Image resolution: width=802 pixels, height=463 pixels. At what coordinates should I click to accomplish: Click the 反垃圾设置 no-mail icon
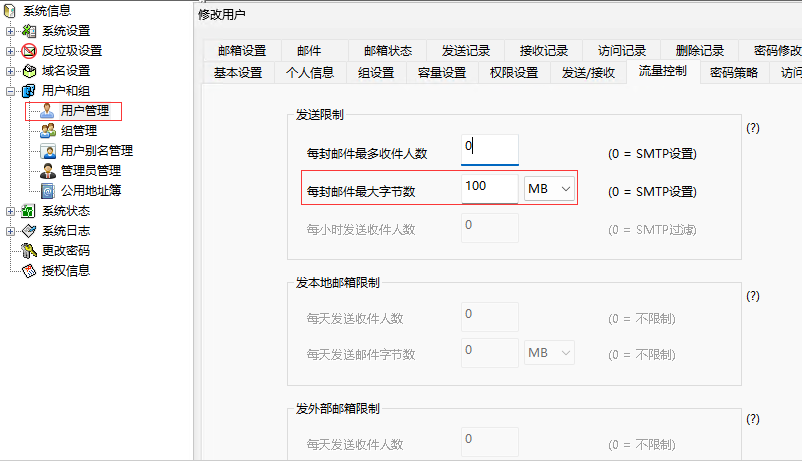coord(29,51)
